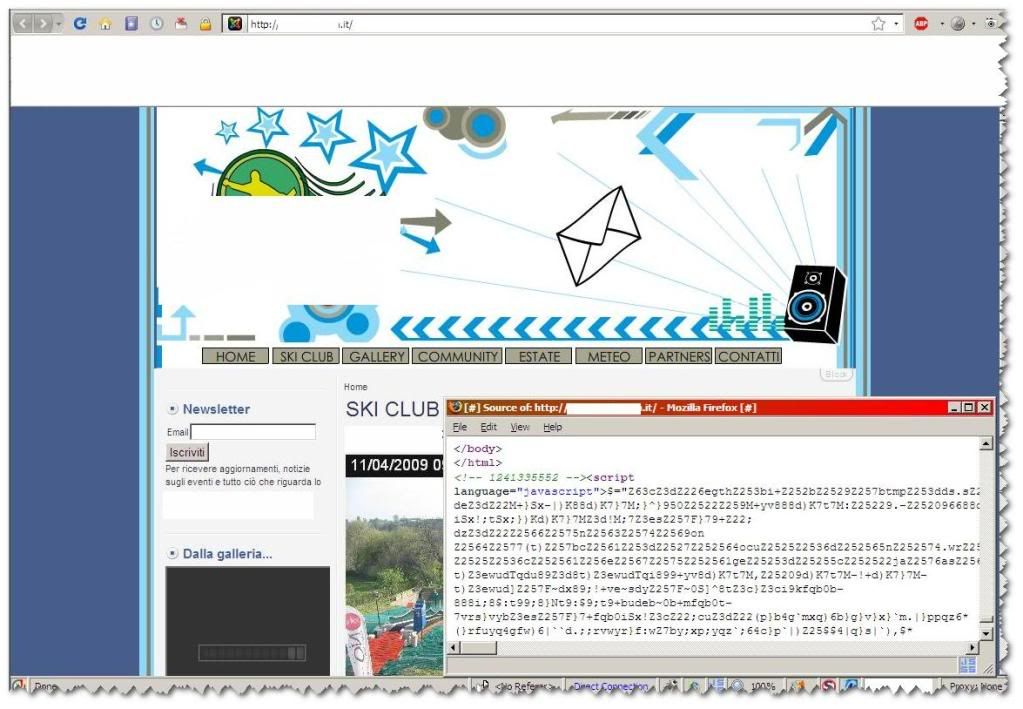
Task: Click the METEO navigation item
Action: pos(608,356)
